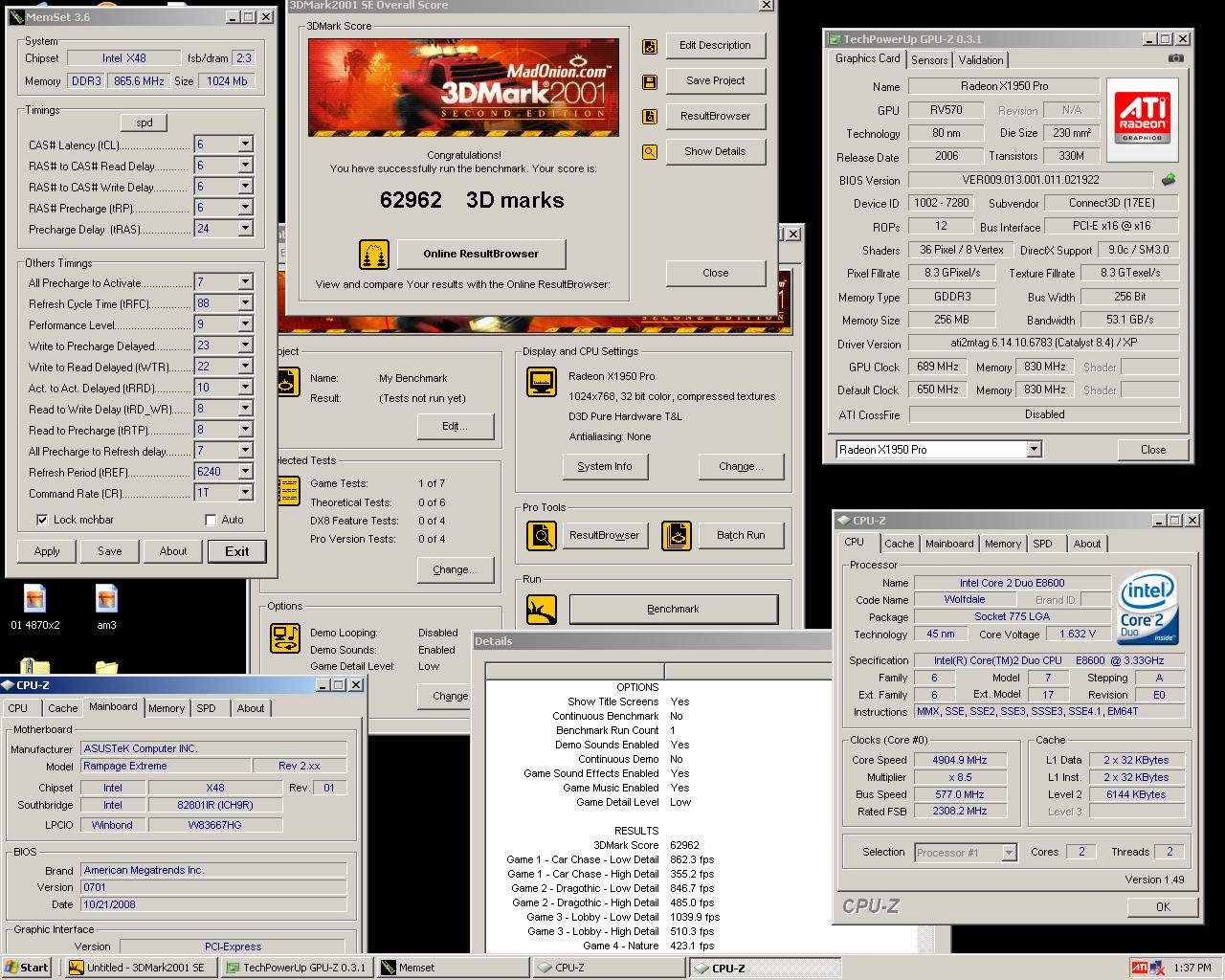Click the Apply button in MemSet
Screen dimensions: 1225x980
47,551
